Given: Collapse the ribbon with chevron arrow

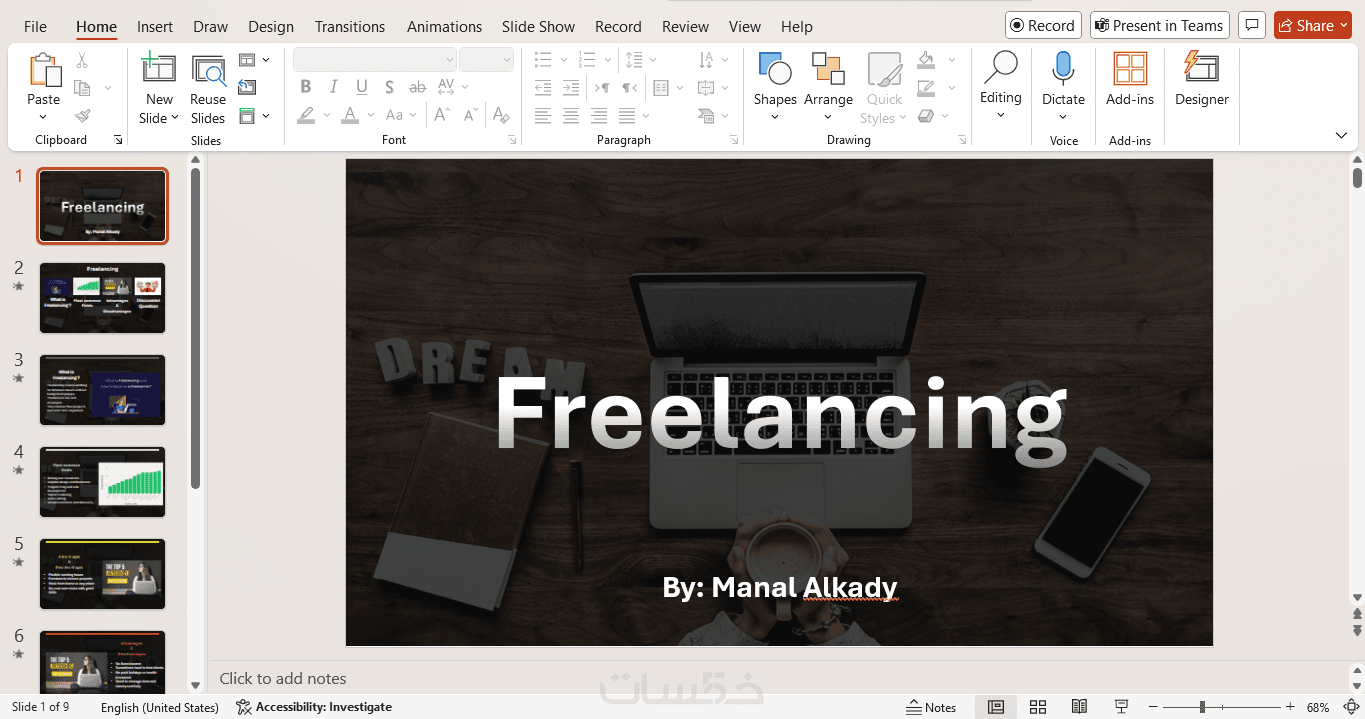Looking at the screenshot, I should (1341, 135).
